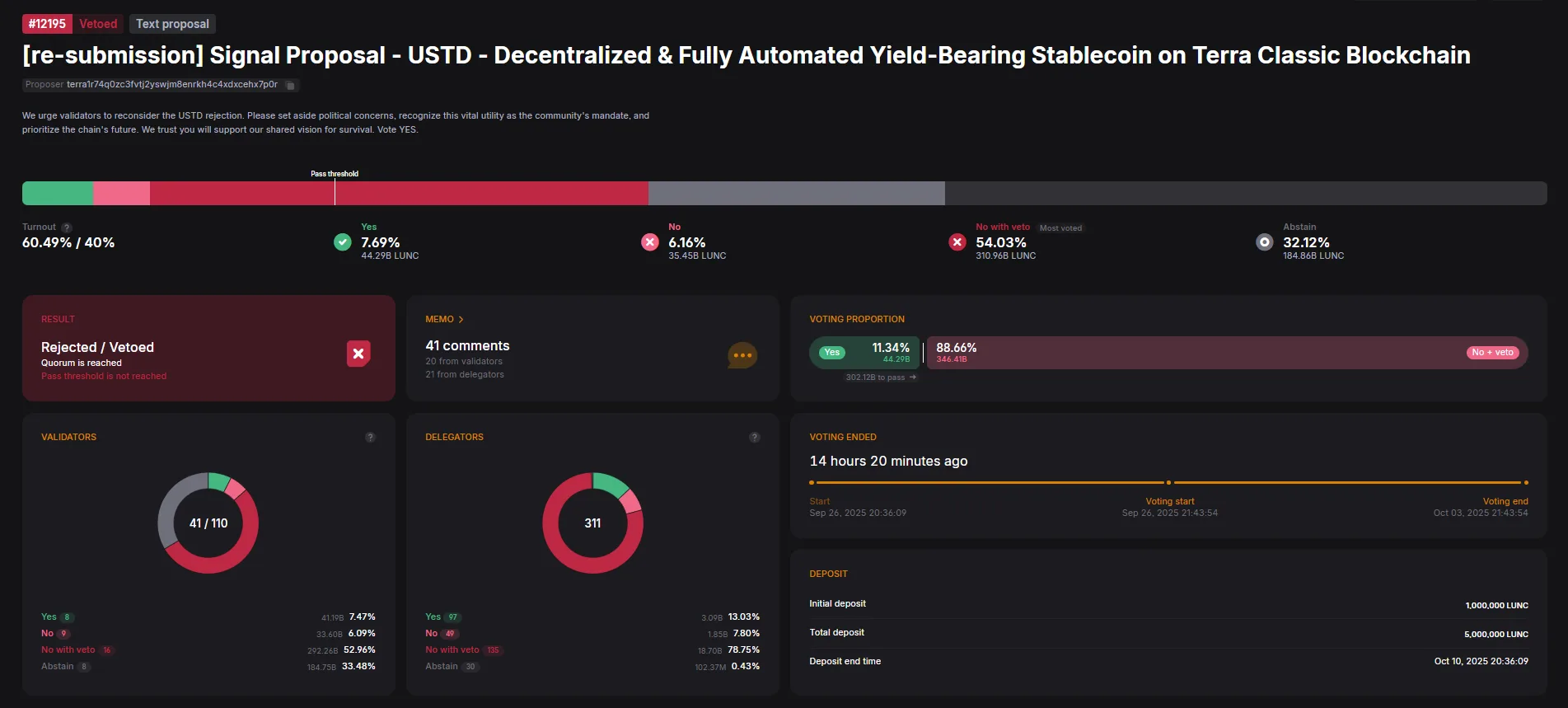Click the pink No cross icon

tap(650, 242)
